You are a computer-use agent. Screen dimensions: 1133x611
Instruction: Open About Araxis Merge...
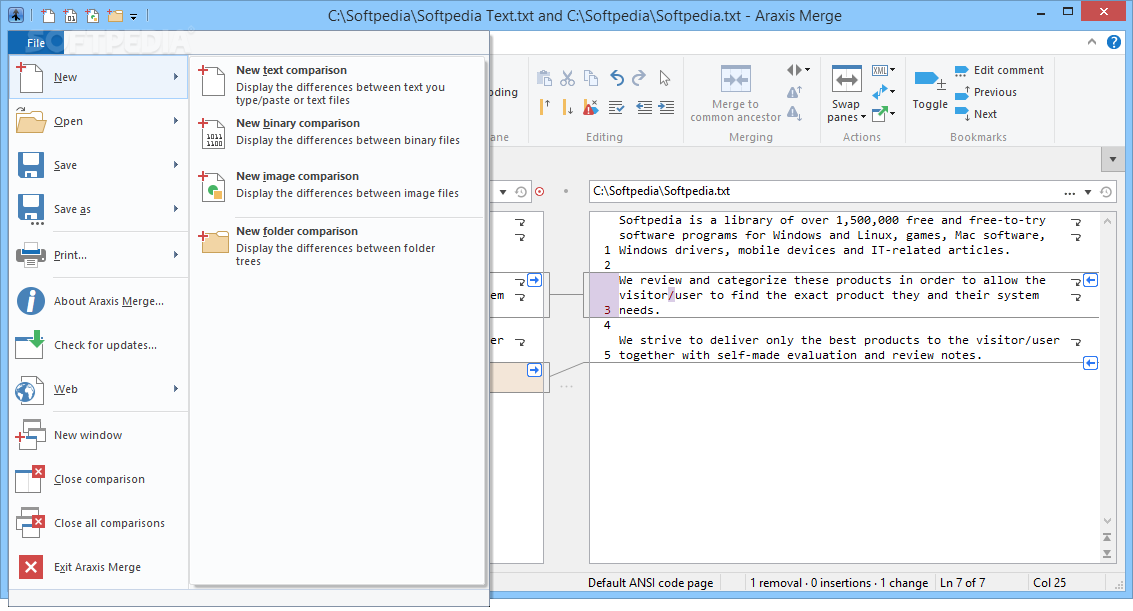98,301
